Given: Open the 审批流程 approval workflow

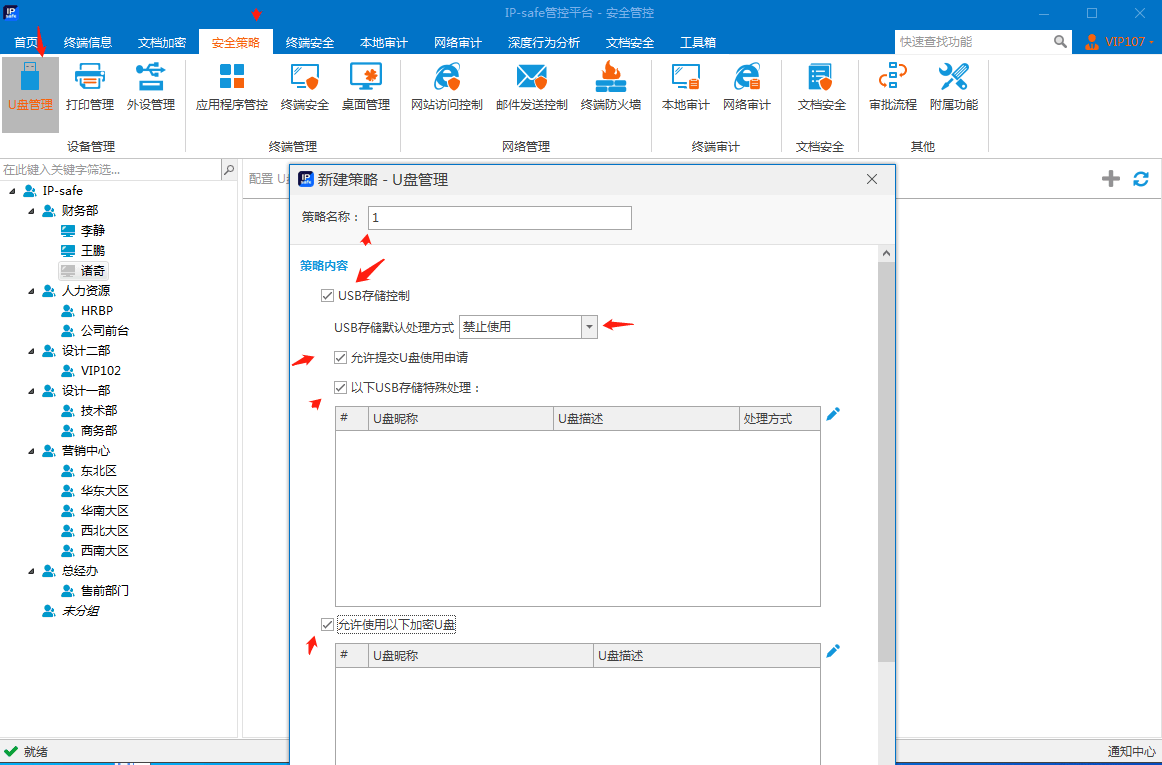Looking at the screenshot, I should click(892, 87).
